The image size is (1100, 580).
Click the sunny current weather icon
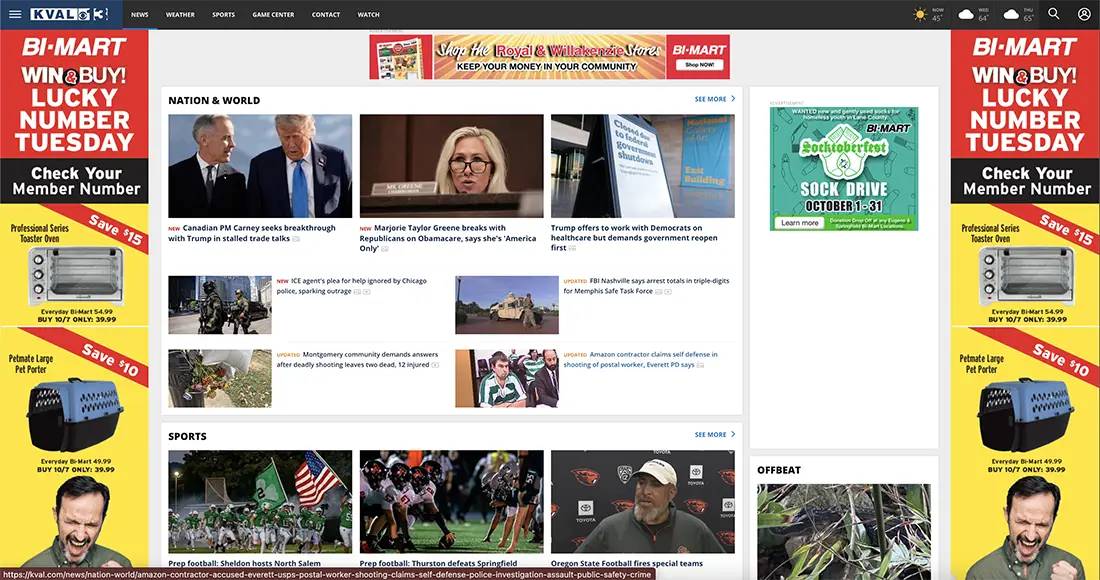[x=920, y=14]
